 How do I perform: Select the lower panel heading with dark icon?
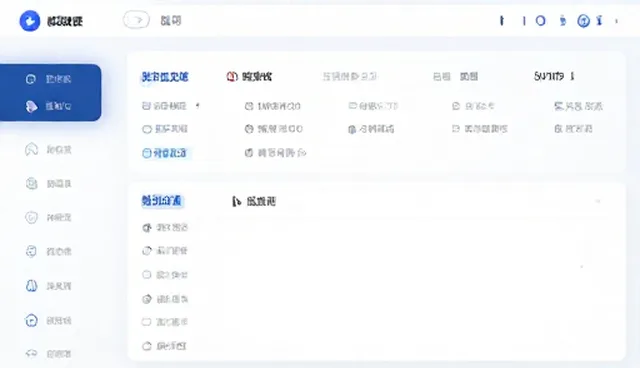(254, 201)
